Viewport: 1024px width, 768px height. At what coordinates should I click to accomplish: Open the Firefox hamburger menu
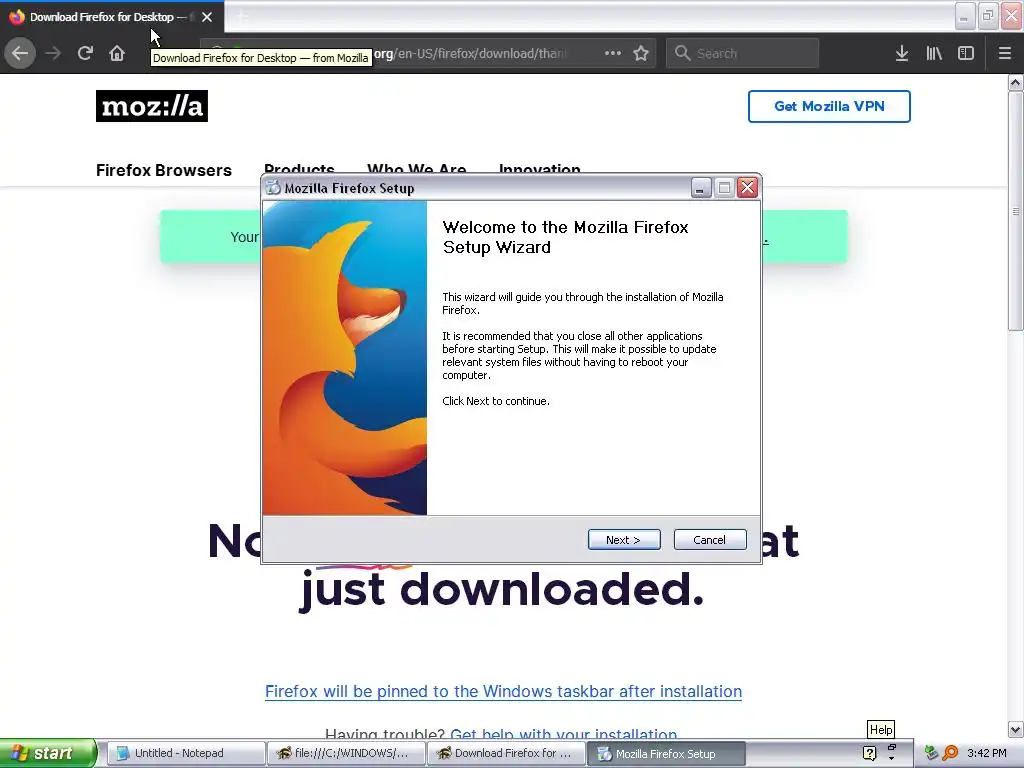1004,53
